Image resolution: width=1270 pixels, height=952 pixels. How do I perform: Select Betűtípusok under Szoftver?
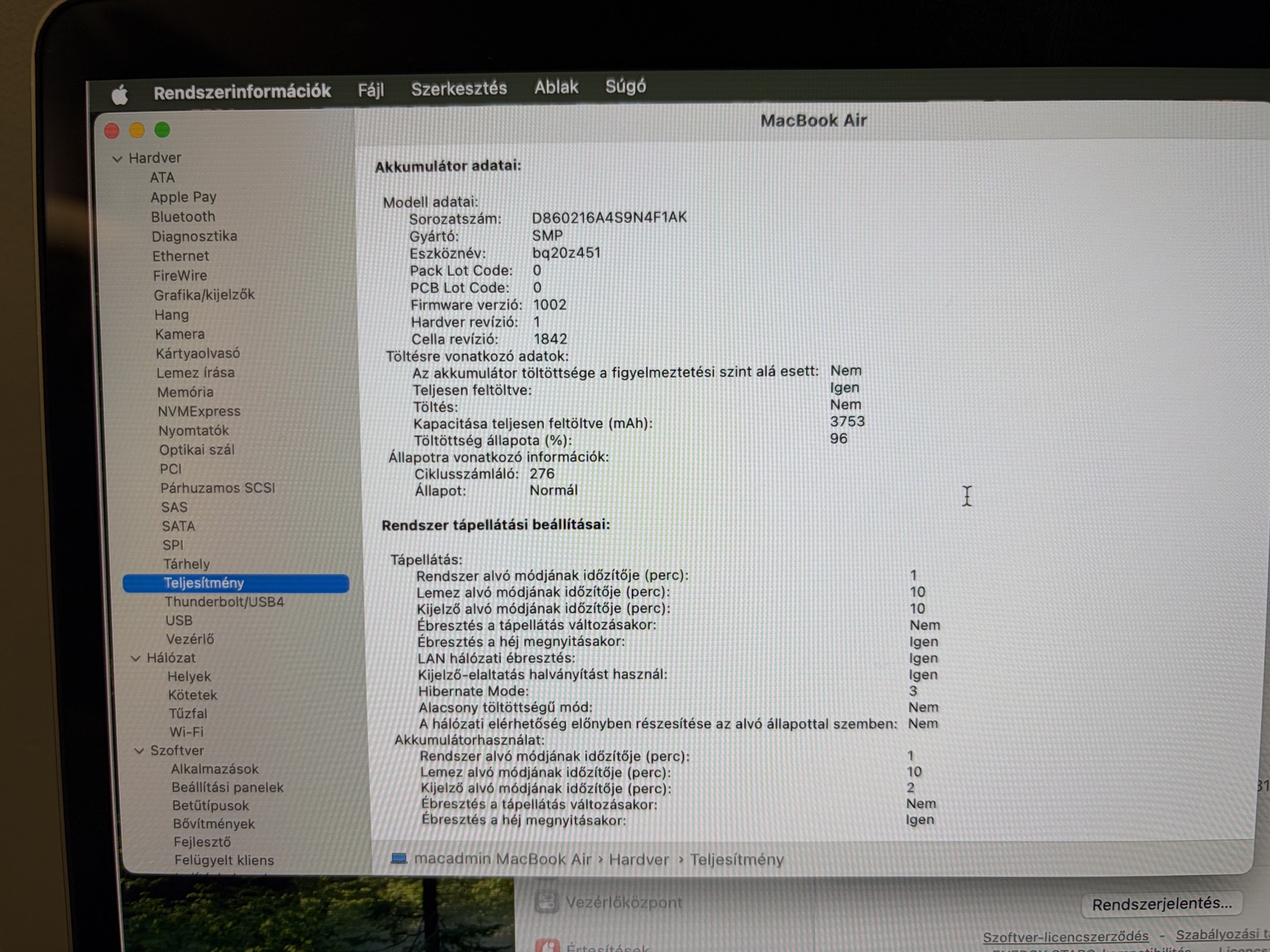point(210,805)
